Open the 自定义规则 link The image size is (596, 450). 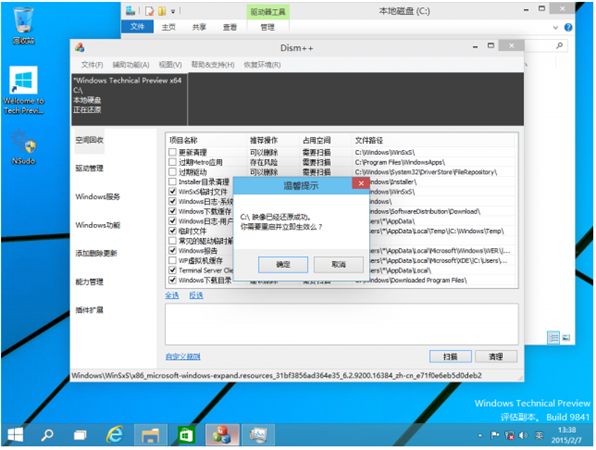[183, 357]
